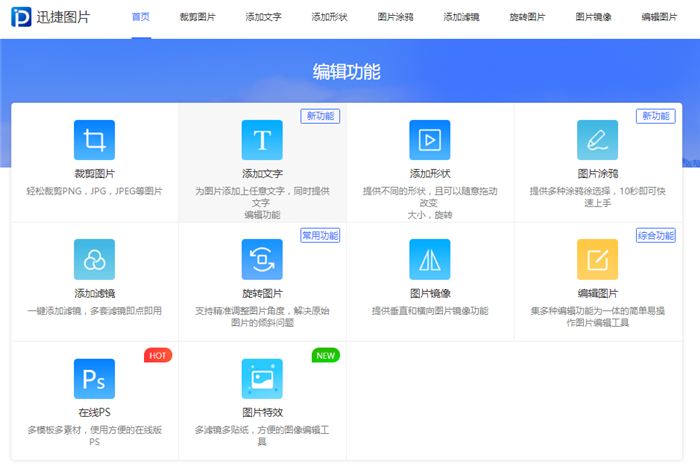Image resolution: width=700 pixels, height=468 pixels.
Task: Select 图片镜像 in the top menu
Action: click(x=593, y=17)
